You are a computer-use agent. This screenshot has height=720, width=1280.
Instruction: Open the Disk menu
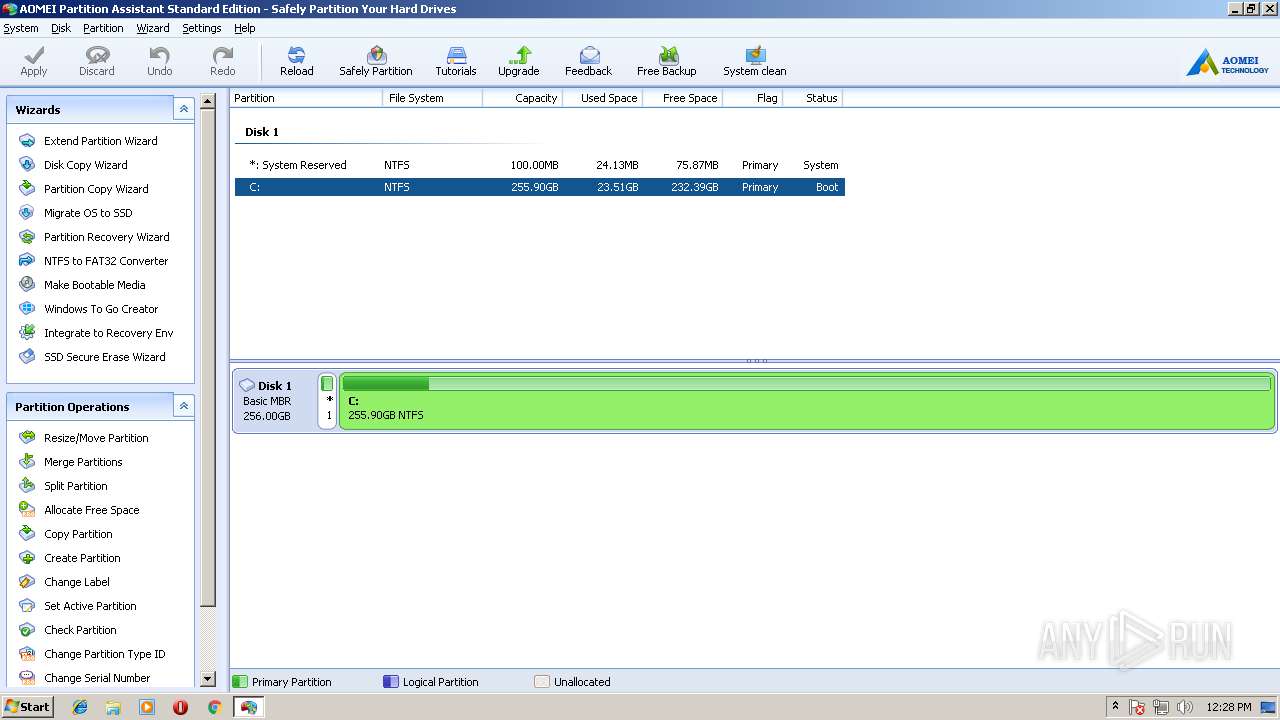pos(61,28)
